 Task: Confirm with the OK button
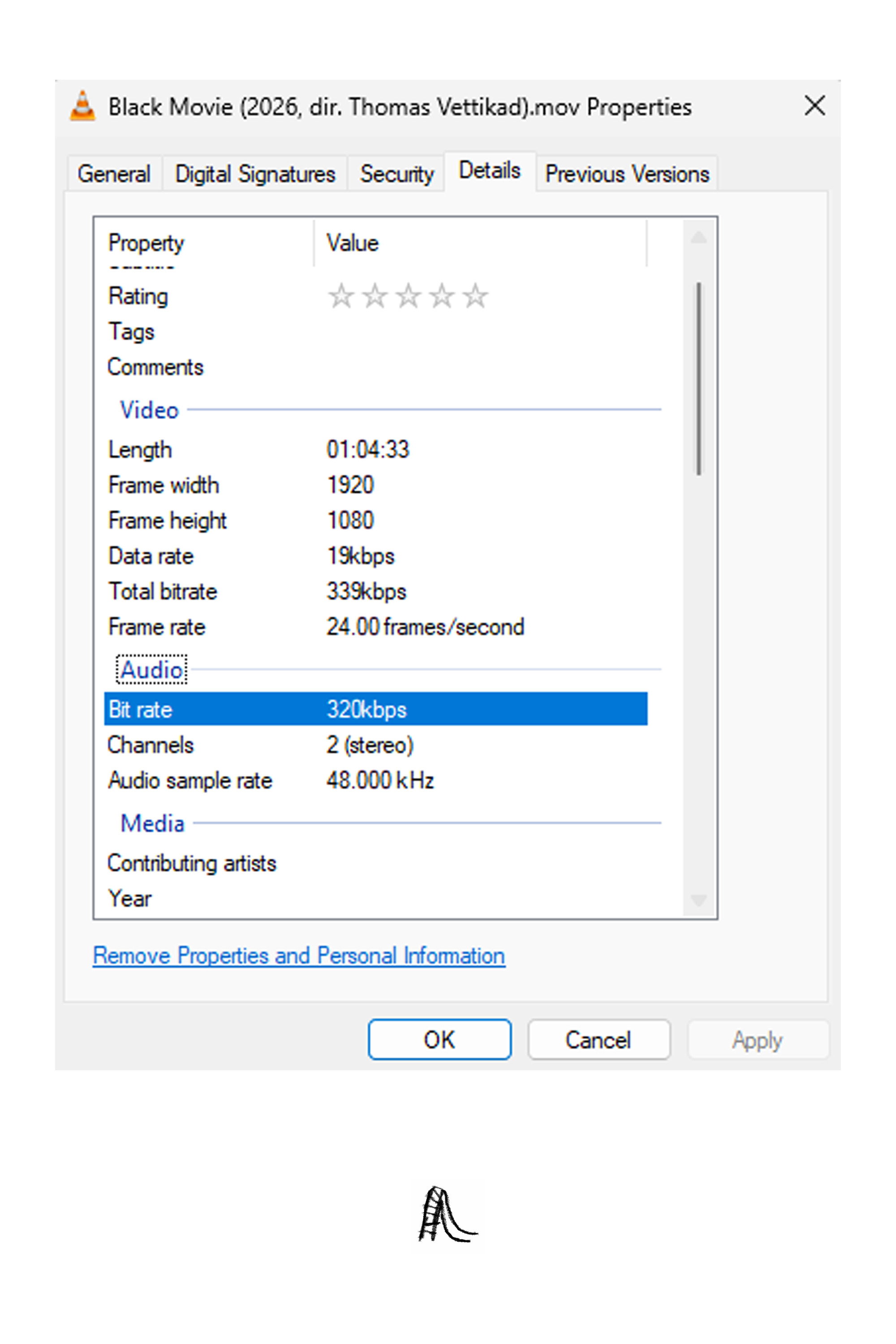tap(439, 1039)
